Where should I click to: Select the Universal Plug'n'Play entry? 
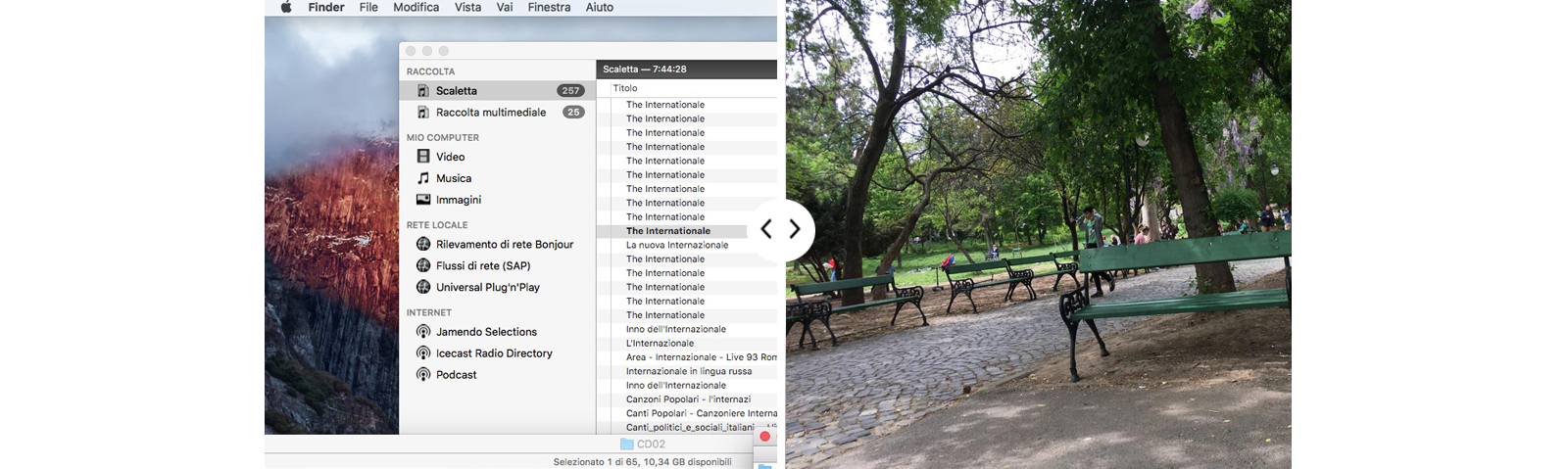pyautogui.click(x=487, y=288)
